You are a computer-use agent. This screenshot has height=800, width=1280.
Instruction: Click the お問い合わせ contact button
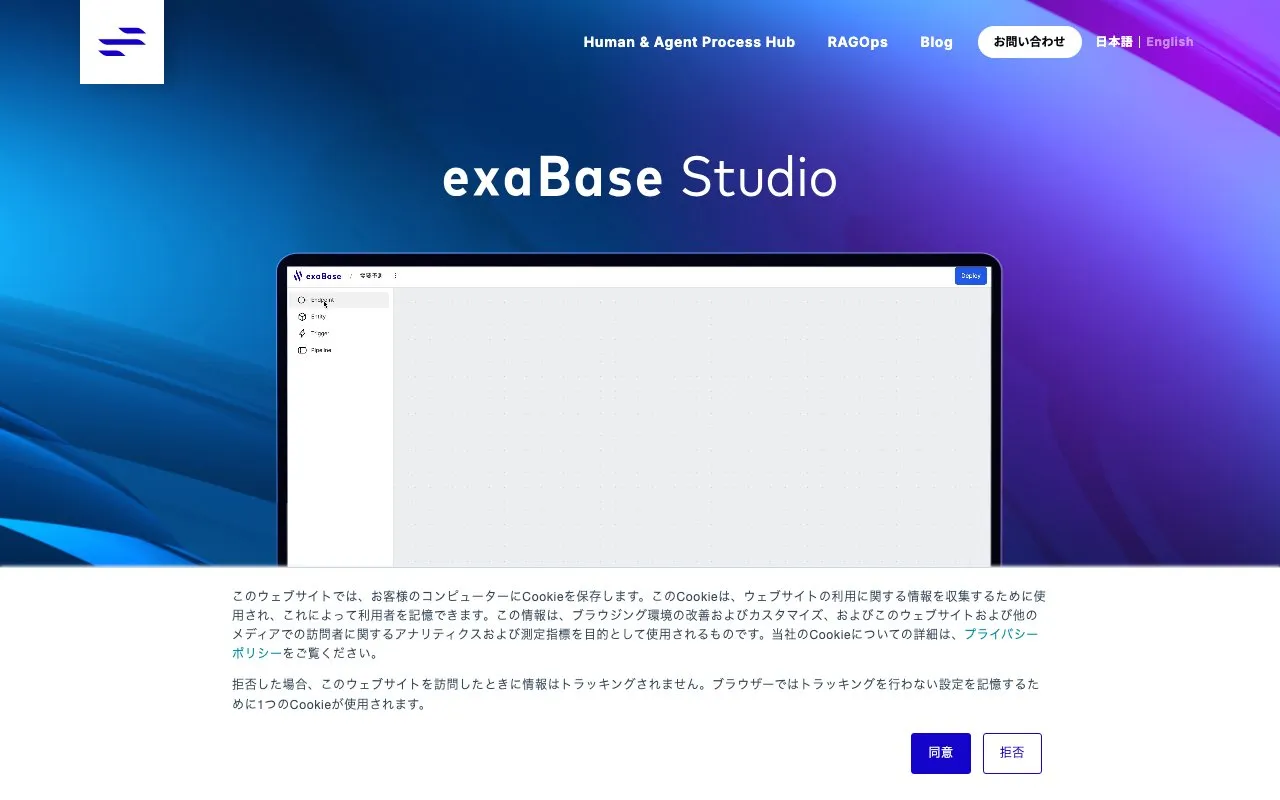(1029, 42)
